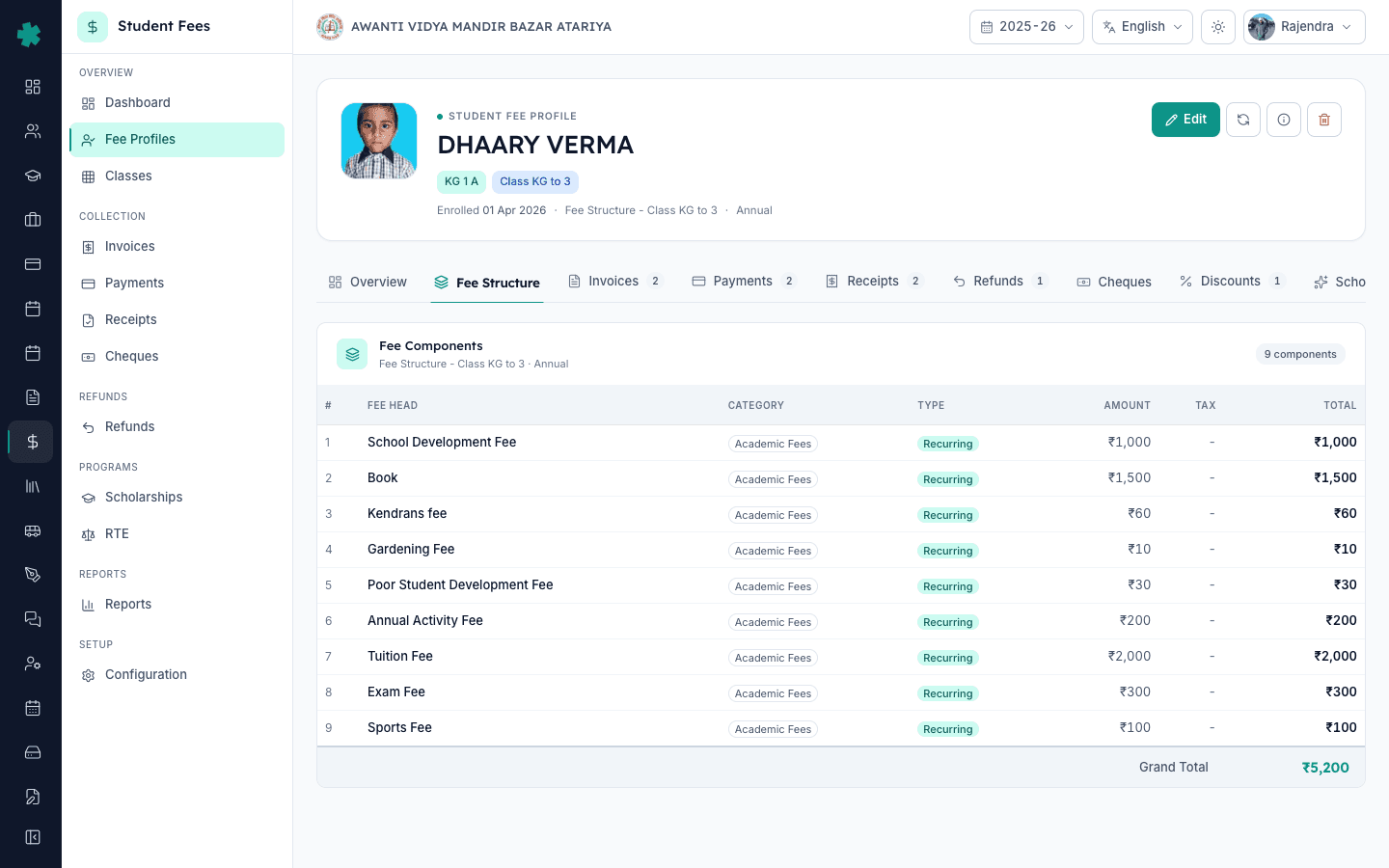Click the 9 components badge
This screenshot has height=868, width=1389.
(x=1300, y=354)
